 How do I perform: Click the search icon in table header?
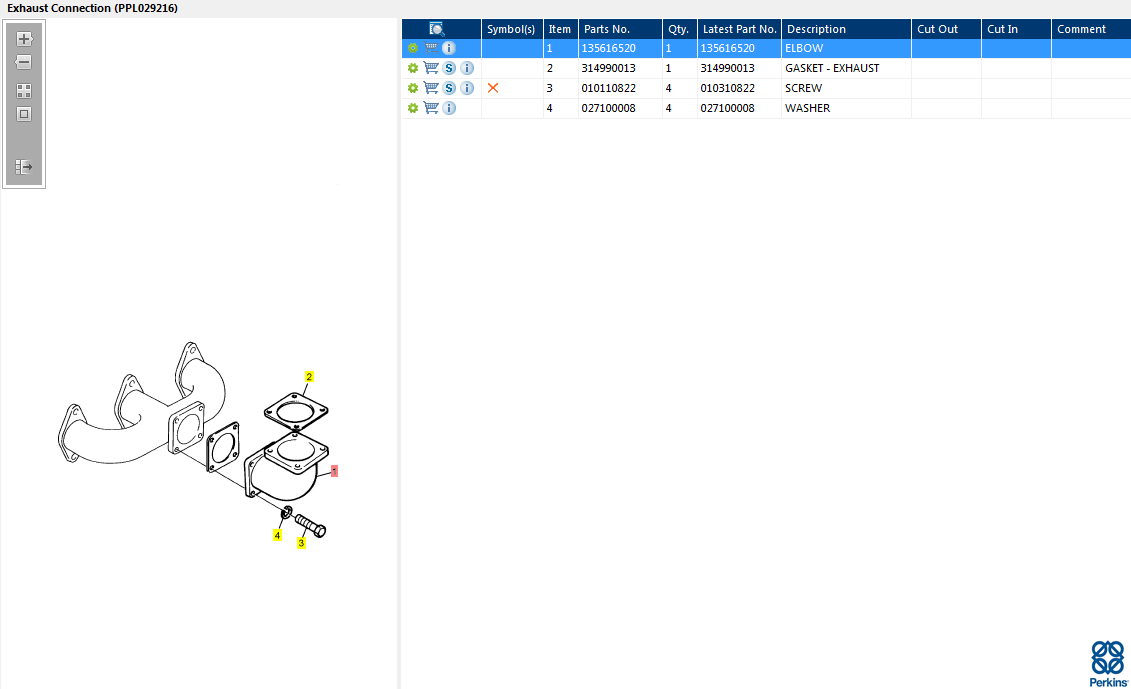436,29
